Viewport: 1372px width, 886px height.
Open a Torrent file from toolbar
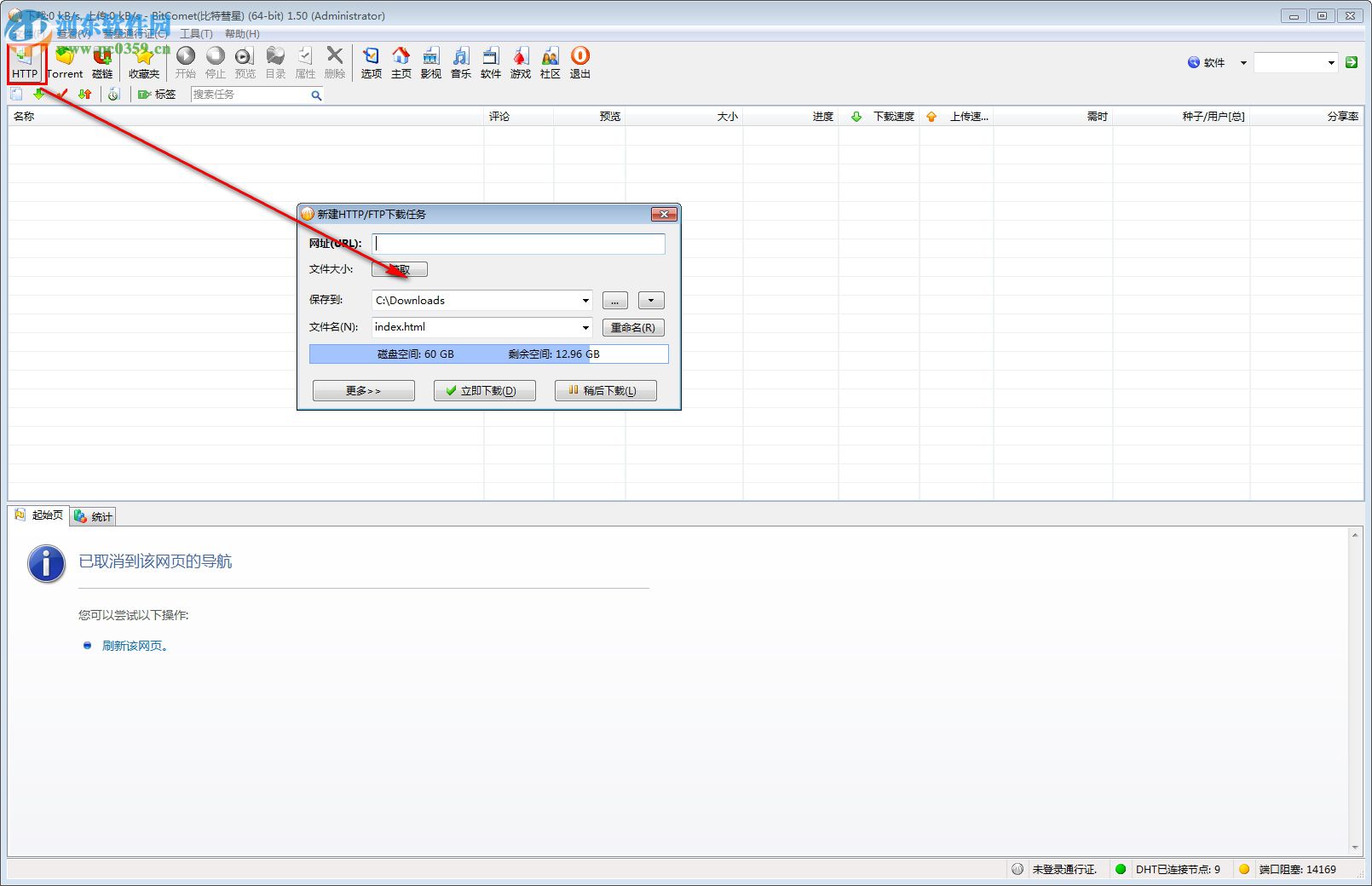coord(65,62)
